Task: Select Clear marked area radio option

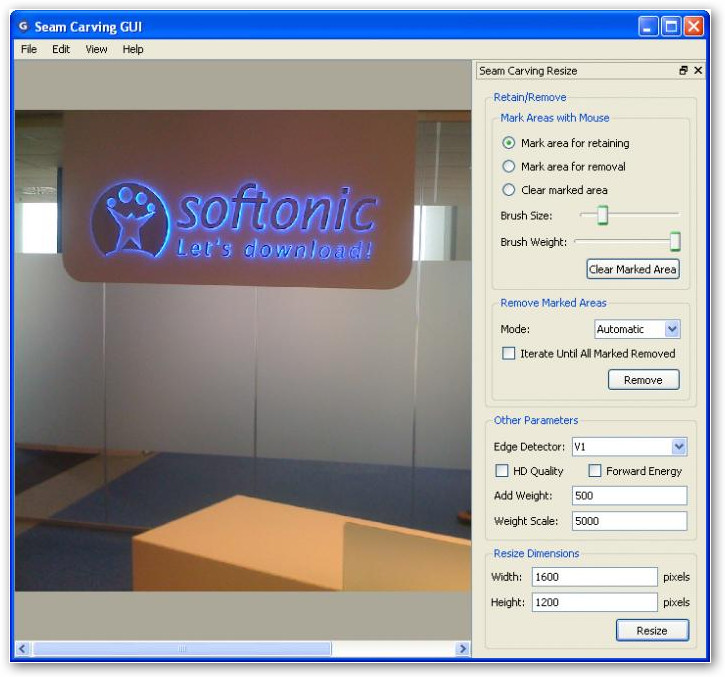Action: pyautogui.click(x=509, y=190)
